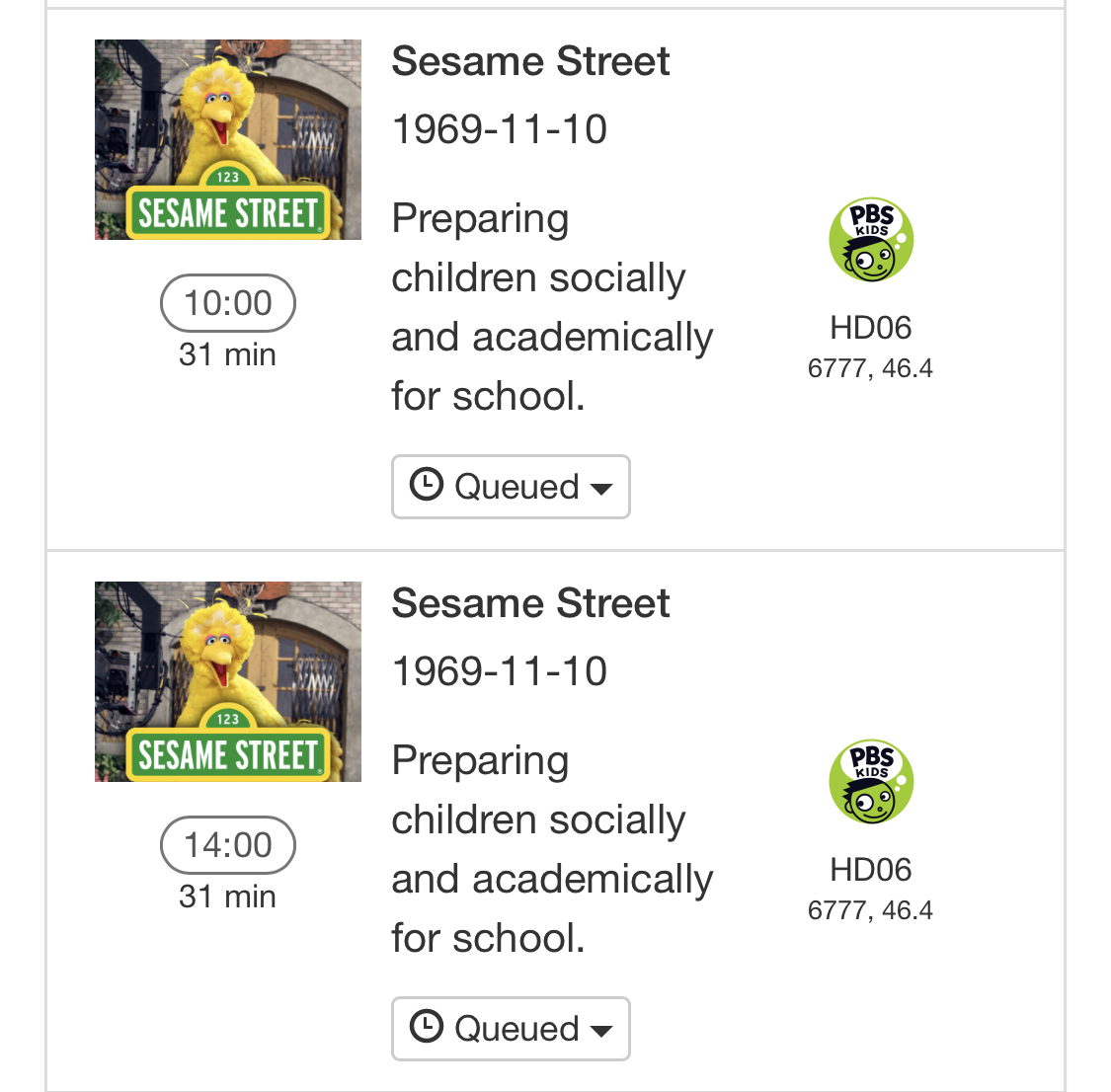Click the PBS Kids logo for the 10:00 showing
The width and height of the screenshot is (1111, 1092).
(870, 240)
